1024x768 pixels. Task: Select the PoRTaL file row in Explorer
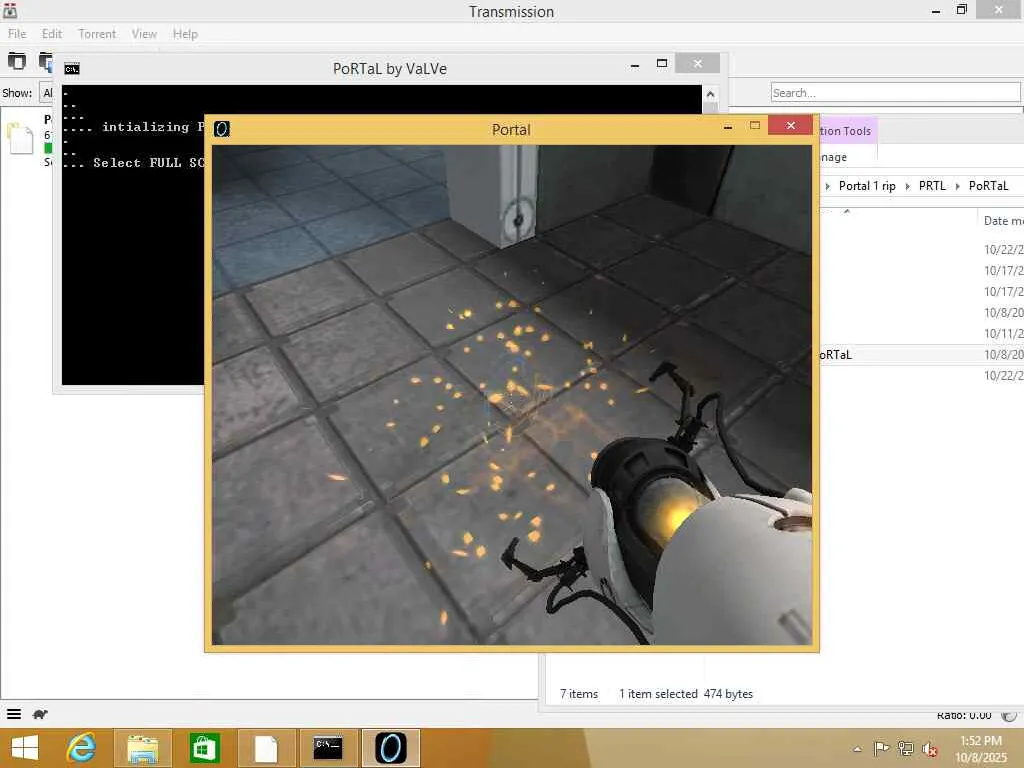pos(921,355)
